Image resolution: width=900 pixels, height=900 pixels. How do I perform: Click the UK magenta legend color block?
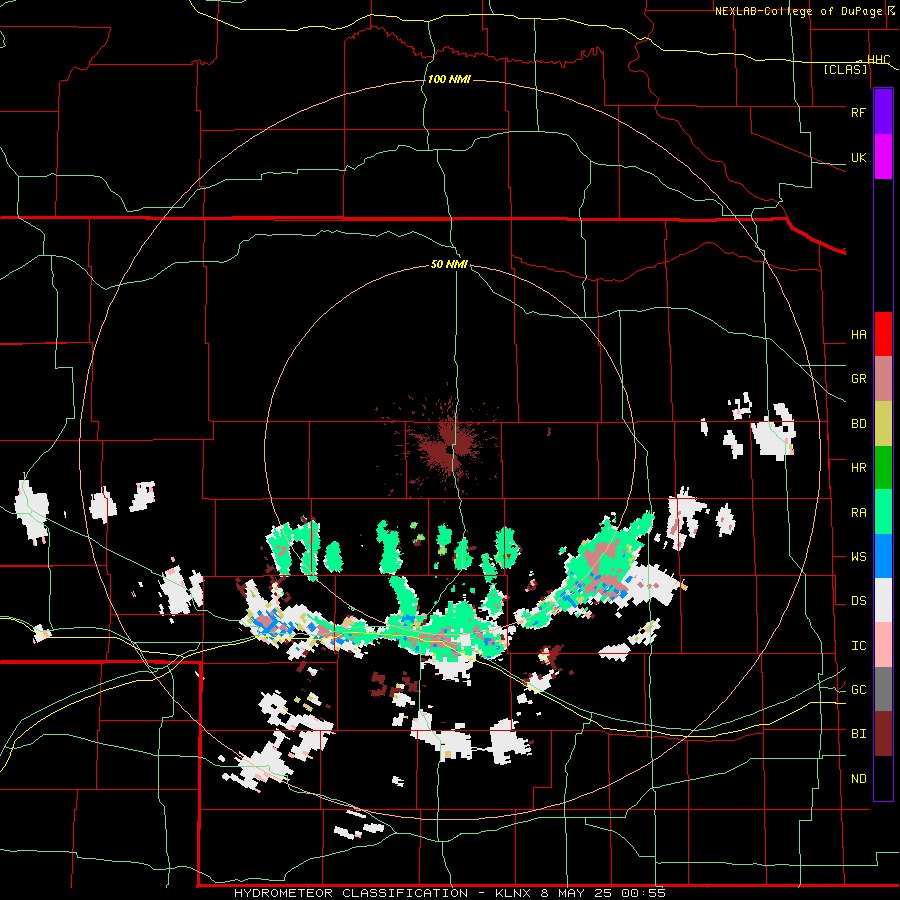(x=883, y=157)
